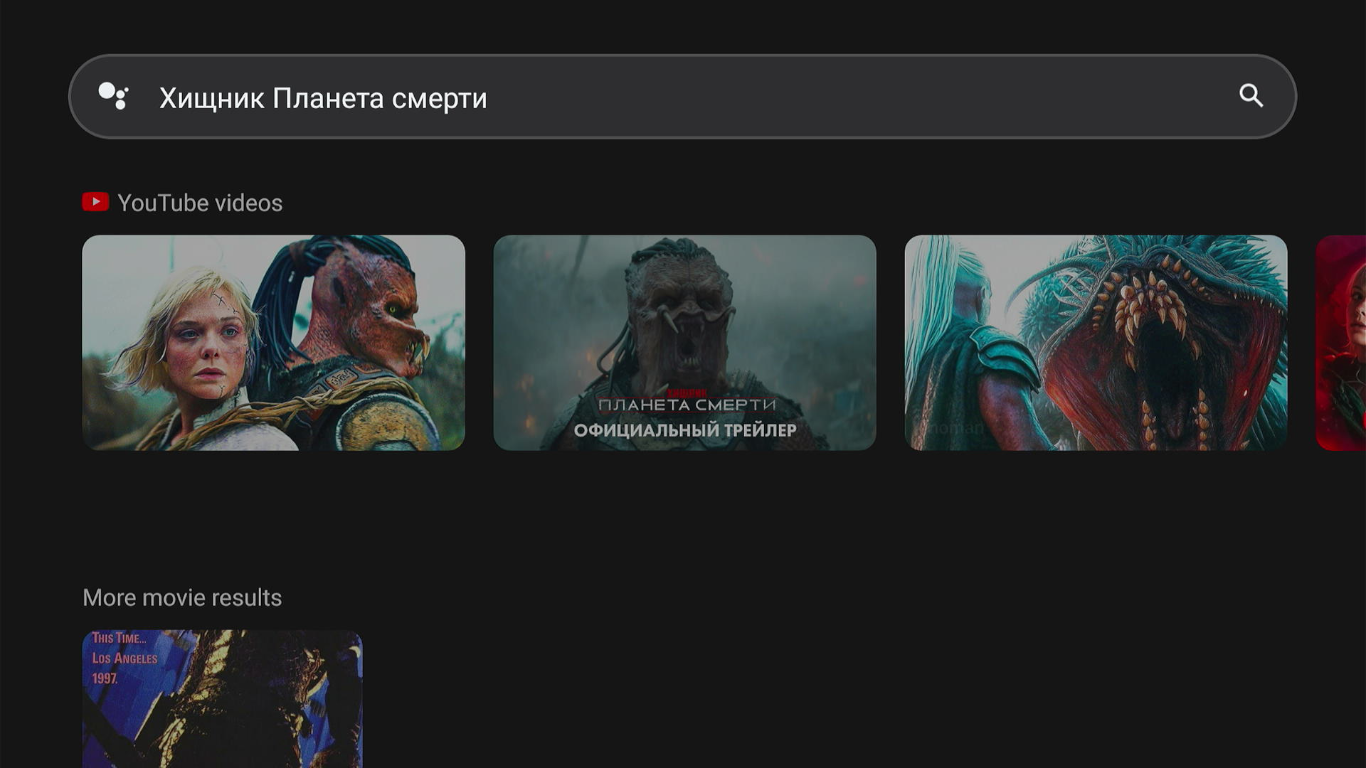The height and width of the screenshot is (768, 1366).
Task: Select the partially visible red video thumbnail
Action: coord(1341,343)
